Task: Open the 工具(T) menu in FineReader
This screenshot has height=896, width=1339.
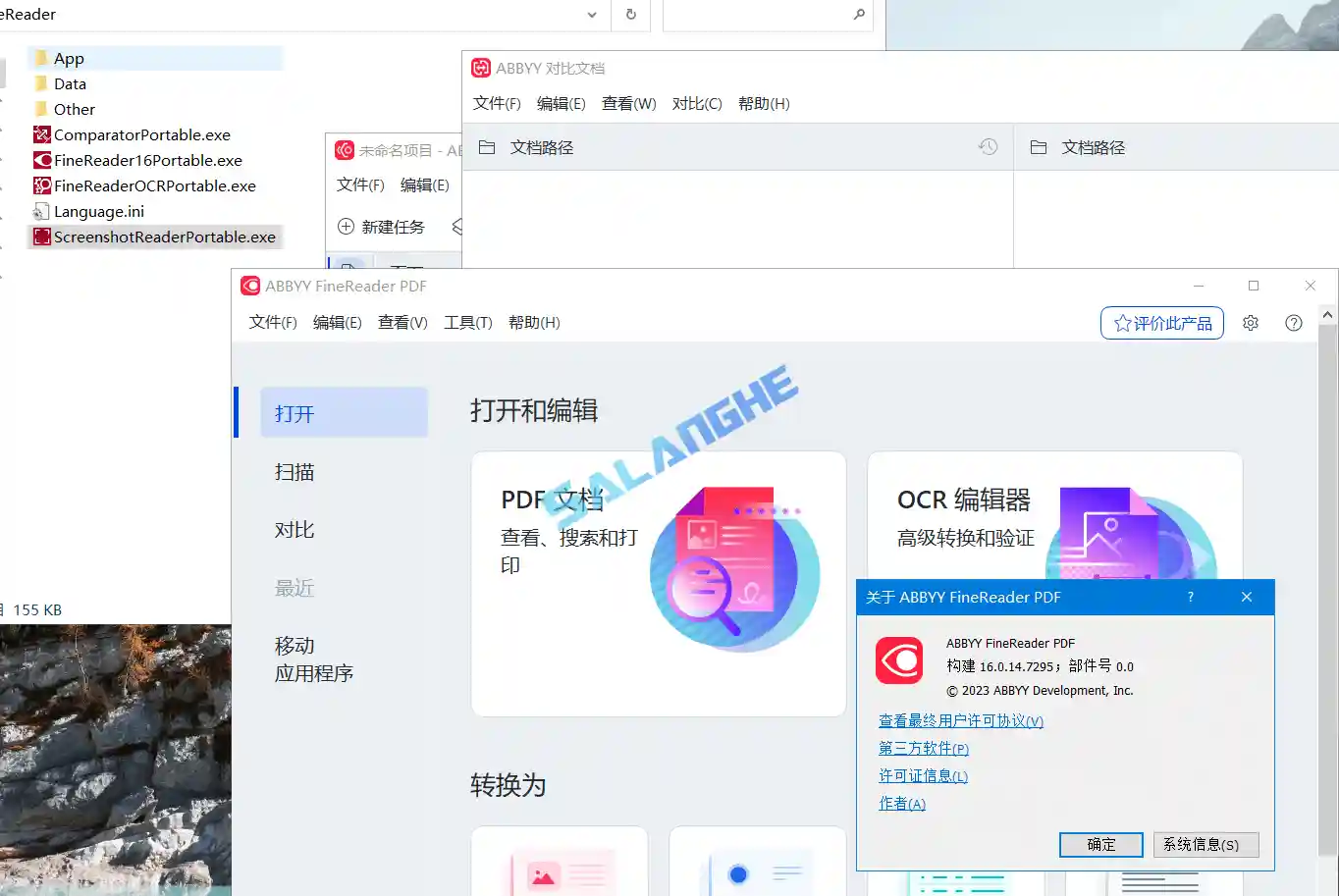Action: click(468, 322)
